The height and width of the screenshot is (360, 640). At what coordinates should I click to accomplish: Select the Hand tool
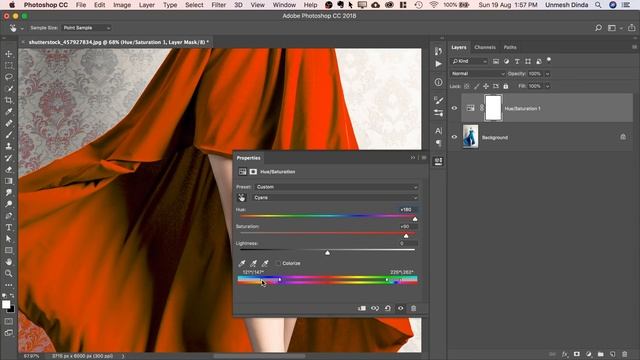9,262
